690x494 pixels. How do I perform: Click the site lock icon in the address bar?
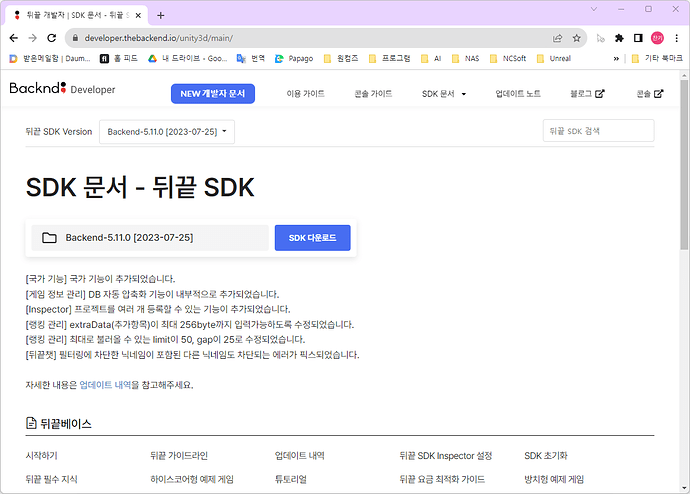[x=75, y=38]
